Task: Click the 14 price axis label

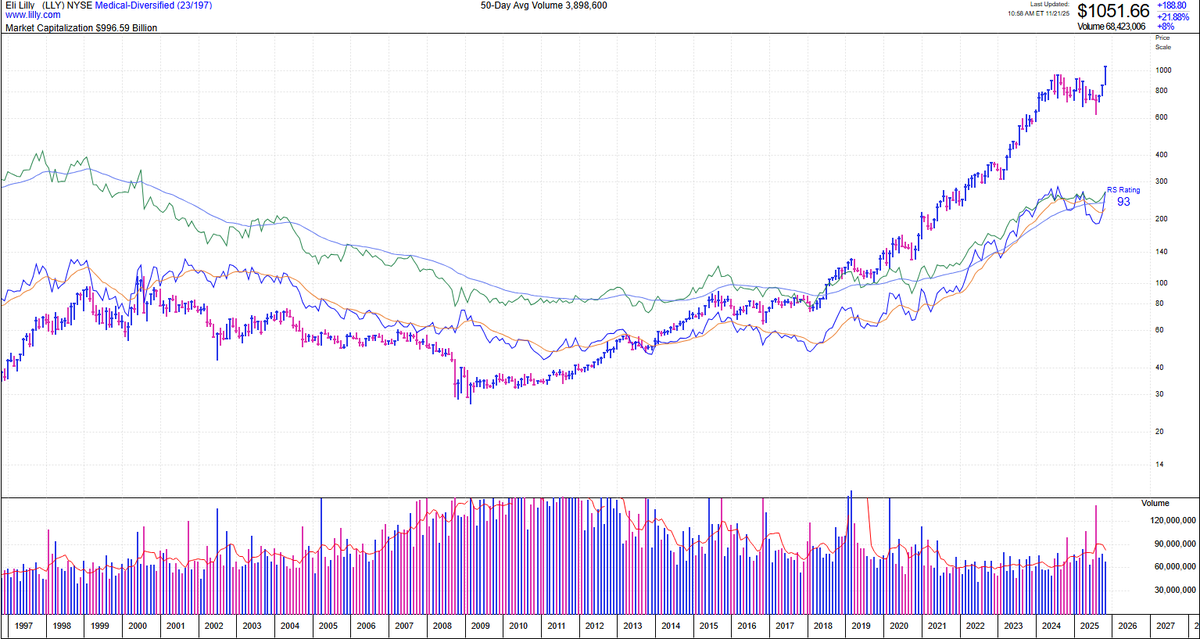Action: tap(1159, 465)
